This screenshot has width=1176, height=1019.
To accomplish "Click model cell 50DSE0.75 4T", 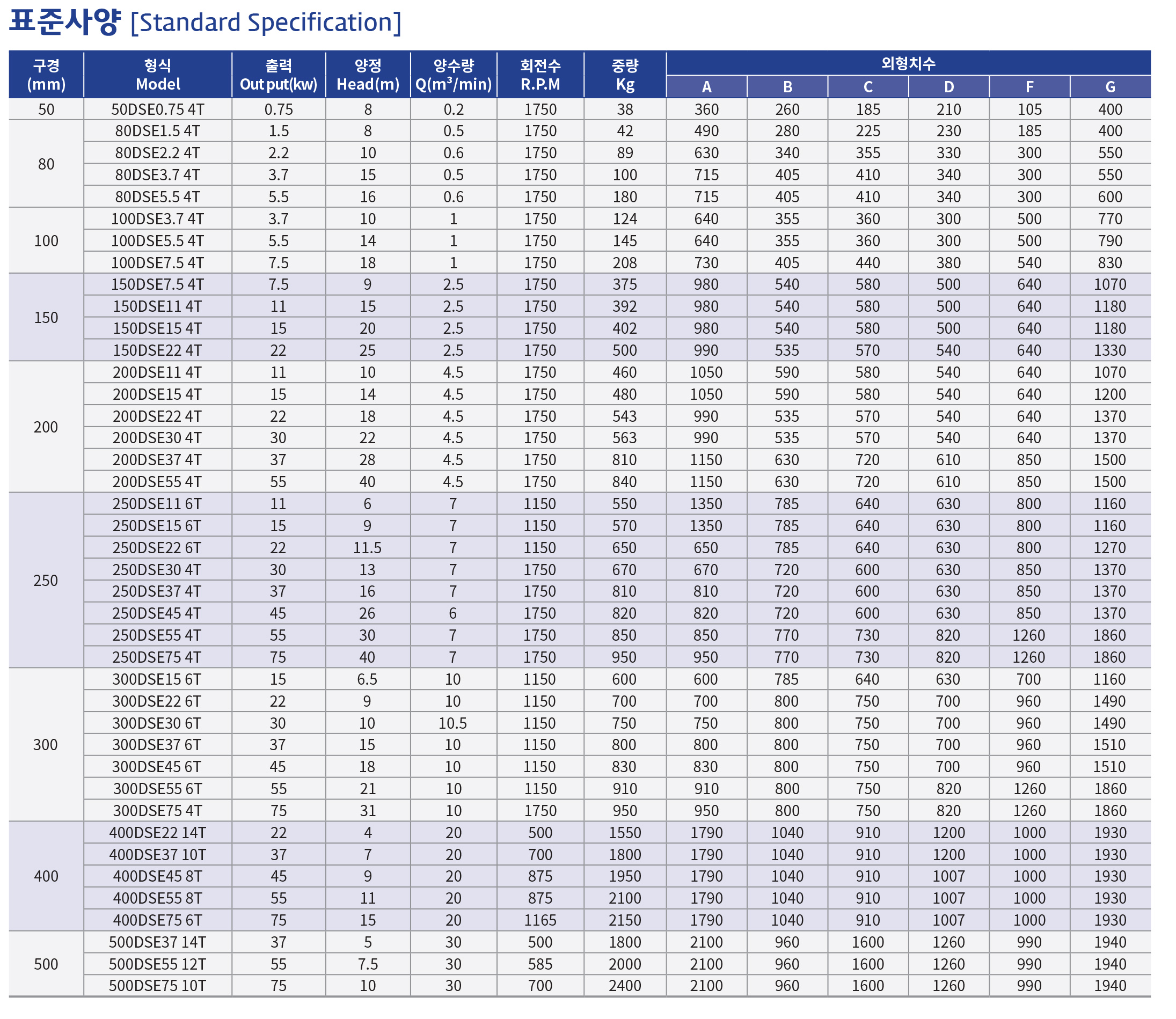I will tap(158, 109).
